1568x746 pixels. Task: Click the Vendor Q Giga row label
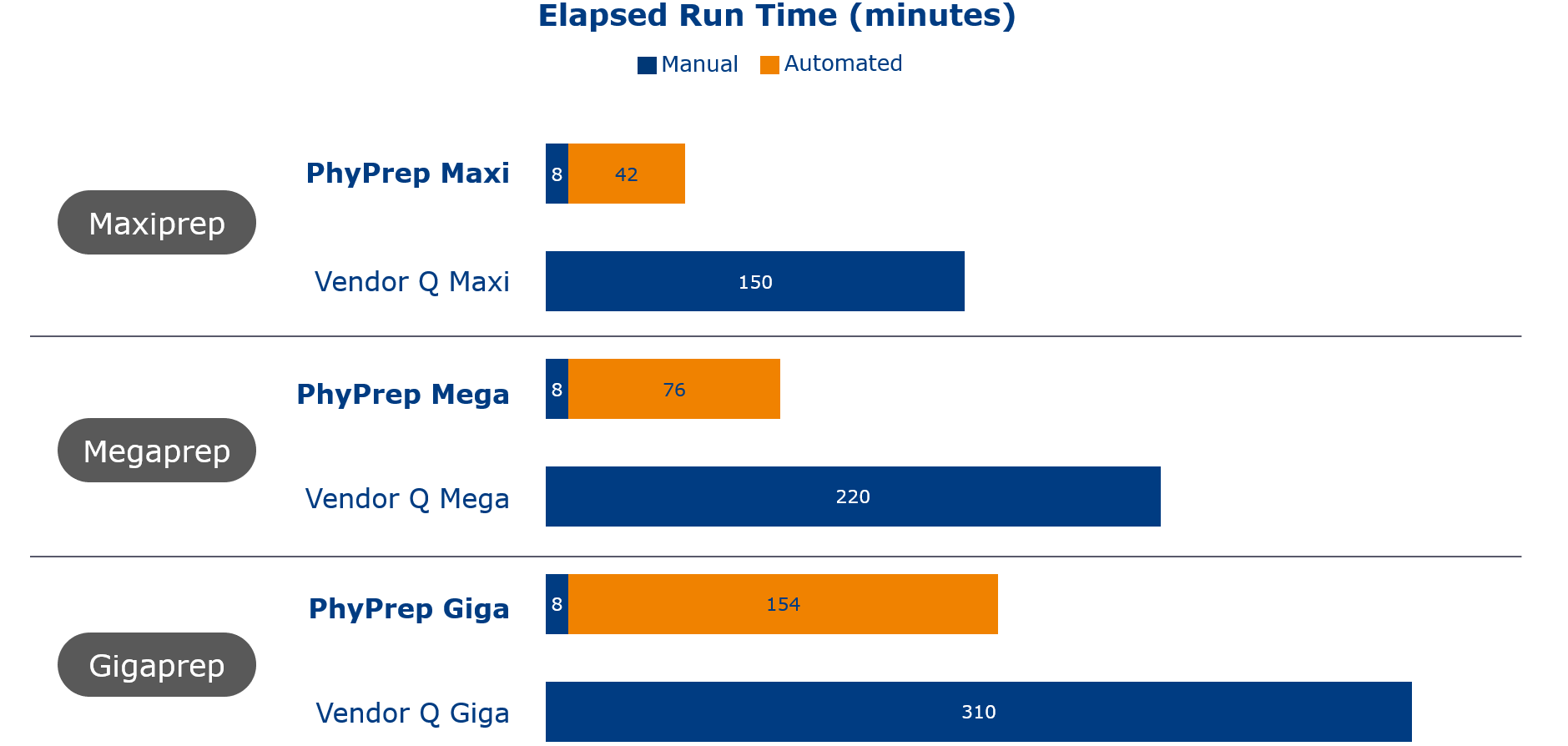(x=412, y=713)
